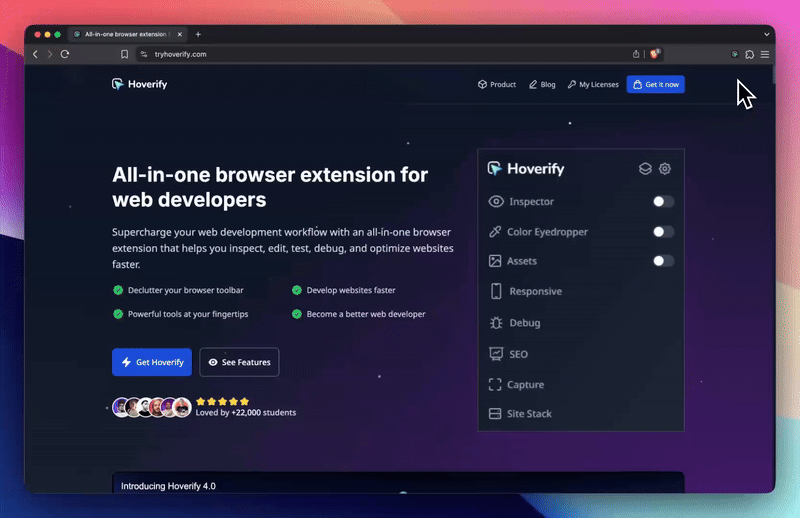Image resolution: width=800 pixels, height=518 pixels.
Task: Open a new tab with plus button
Action: click(198, 34)
